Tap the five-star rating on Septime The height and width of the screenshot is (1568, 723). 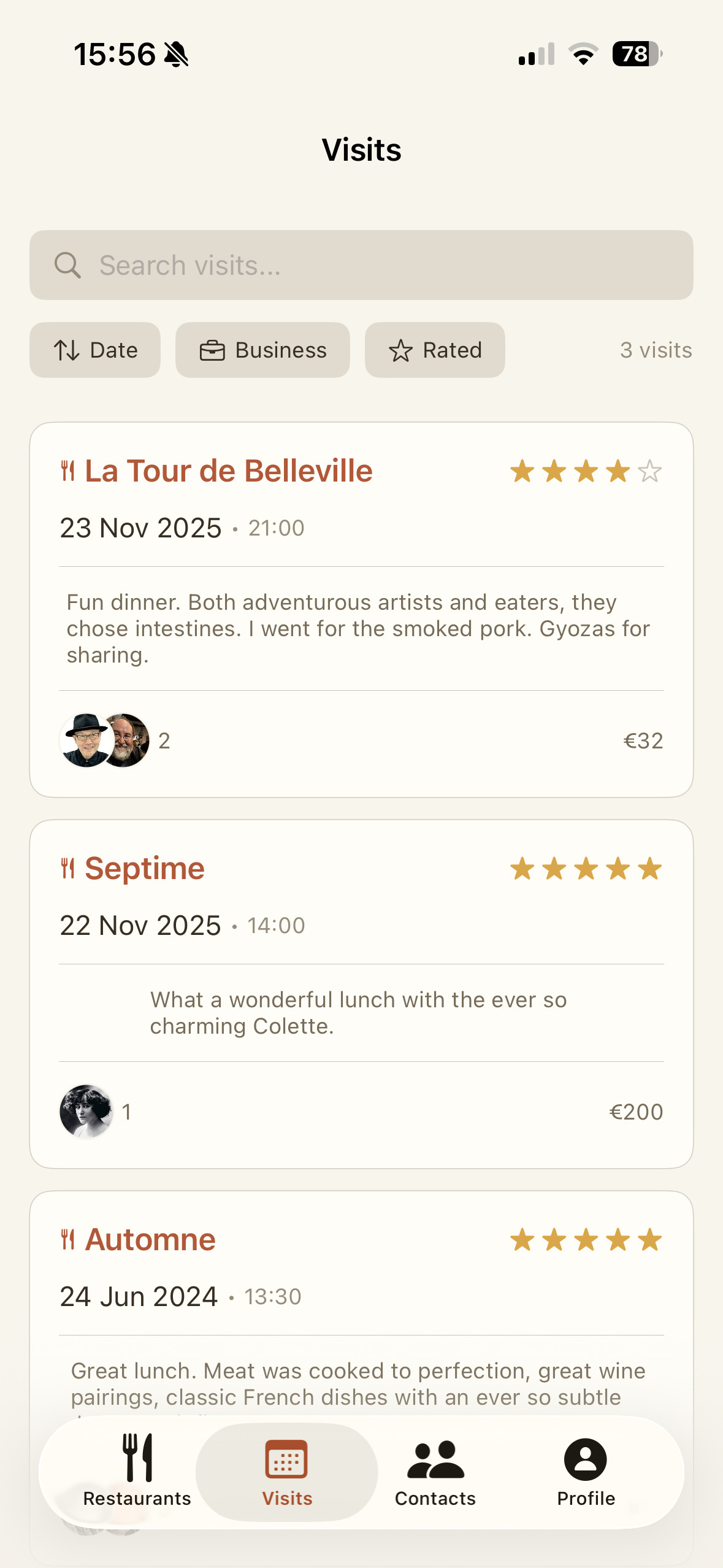click(586, 869)
